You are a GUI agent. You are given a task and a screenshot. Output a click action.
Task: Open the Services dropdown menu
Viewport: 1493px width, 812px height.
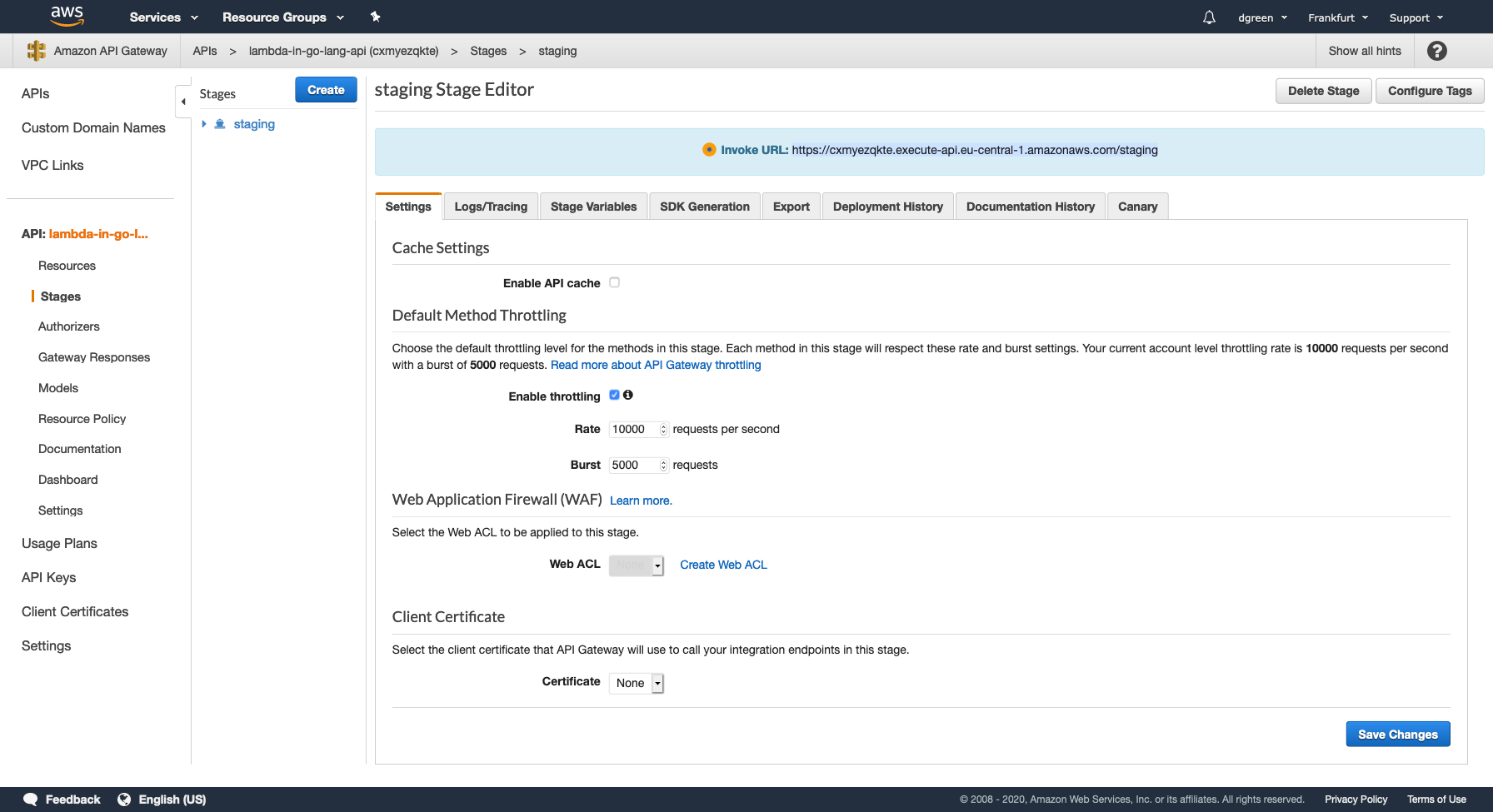tap(164, 17)
